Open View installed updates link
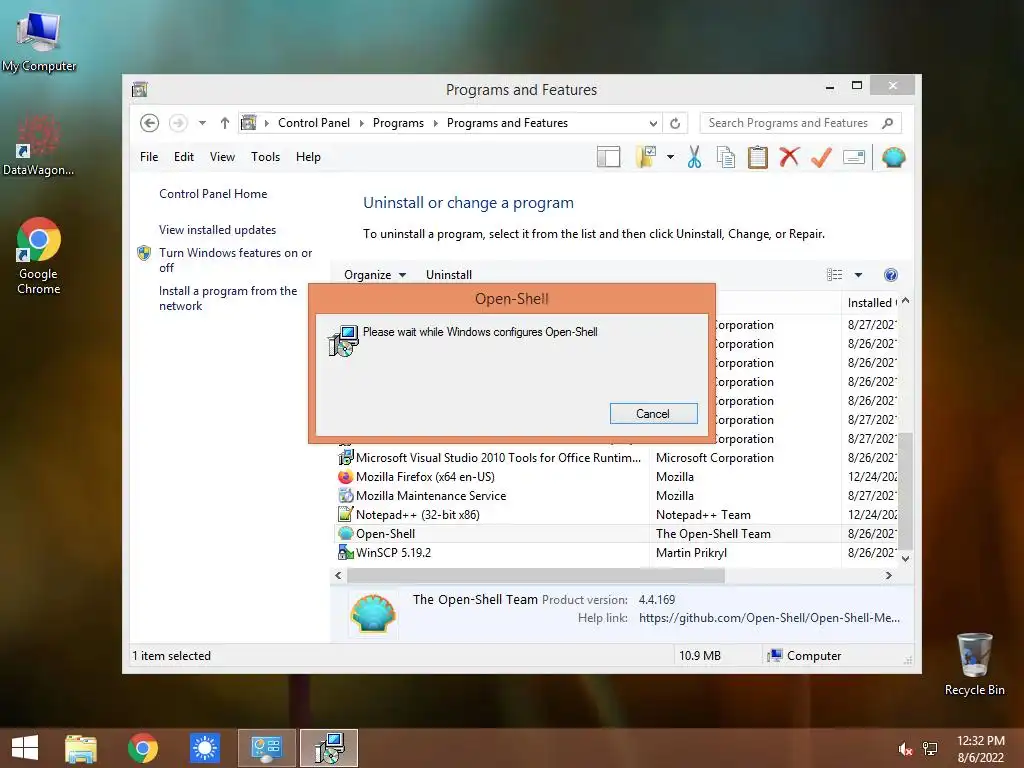This screenshot has height=768, width=1024. [217, 230]
